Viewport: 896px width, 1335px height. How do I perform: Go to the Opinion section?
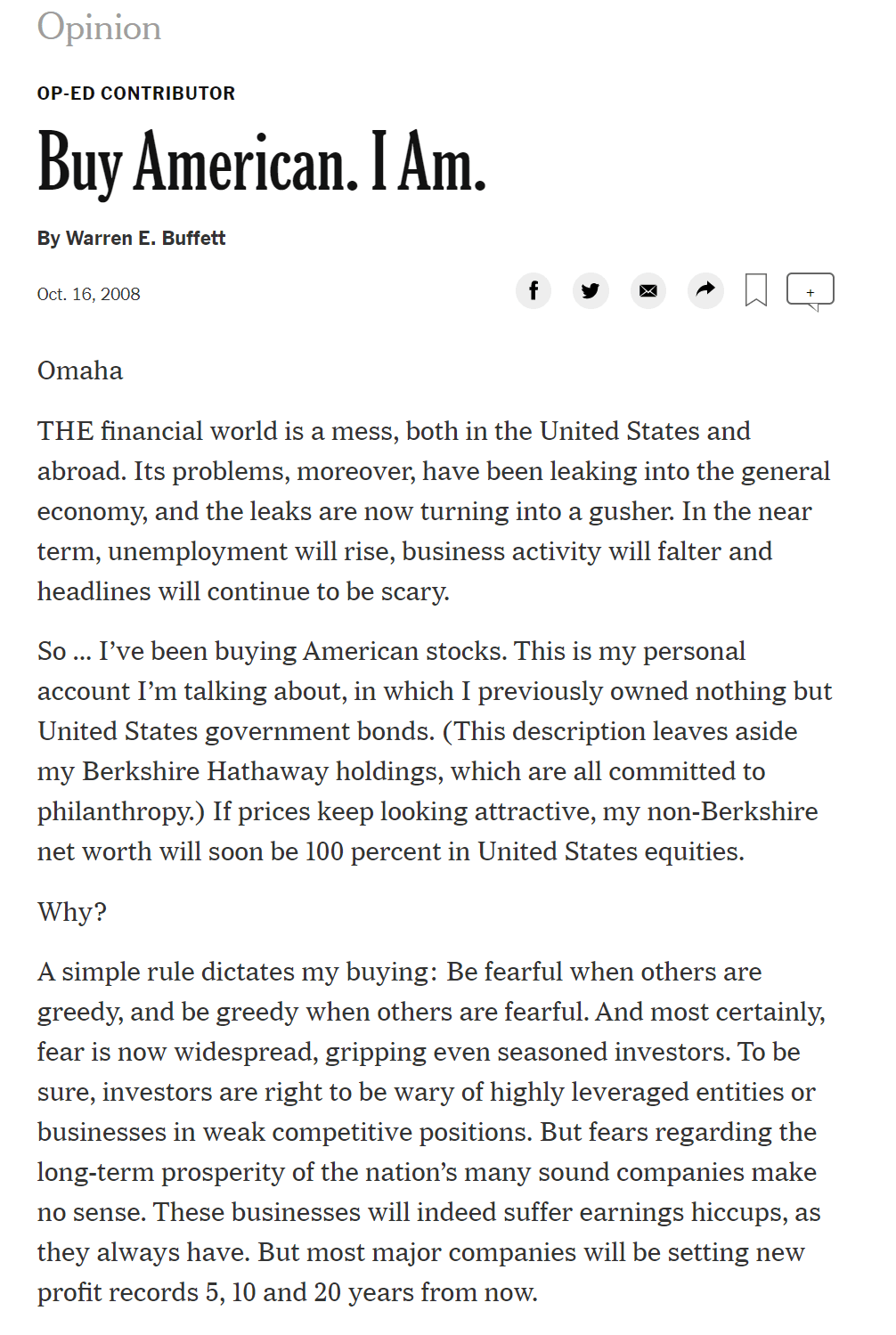pos(100,28)
